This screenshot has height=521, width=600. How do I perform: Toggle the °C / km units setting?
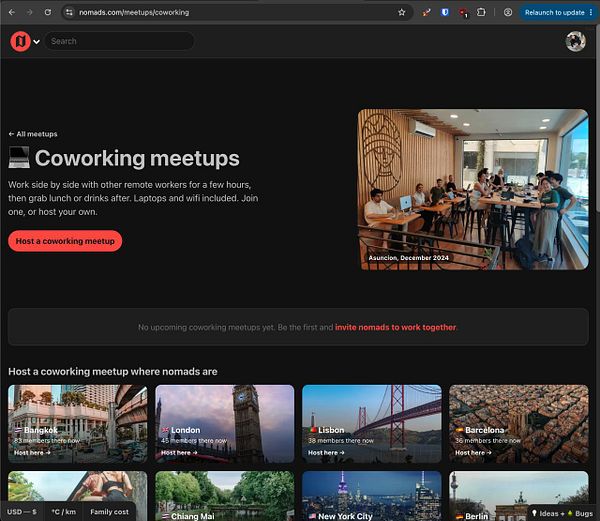coord(64,512)
